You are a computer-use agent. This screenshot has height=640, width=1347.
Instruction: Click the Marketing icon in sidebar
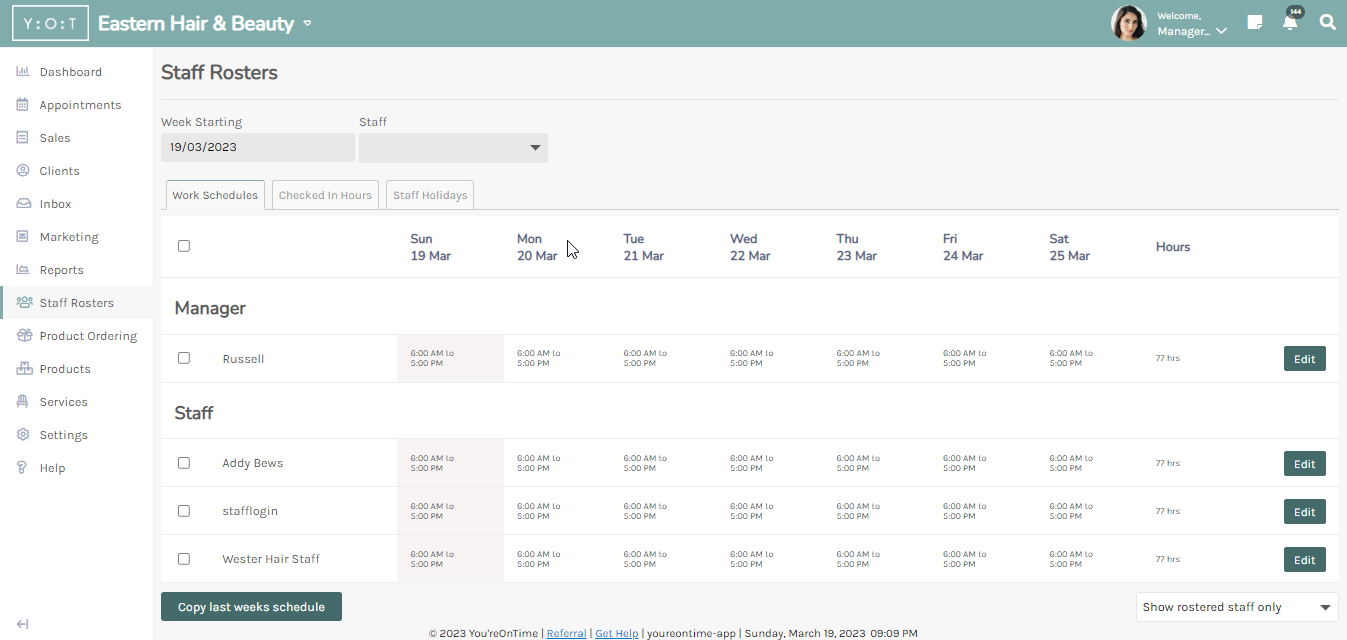coord(23,237)
